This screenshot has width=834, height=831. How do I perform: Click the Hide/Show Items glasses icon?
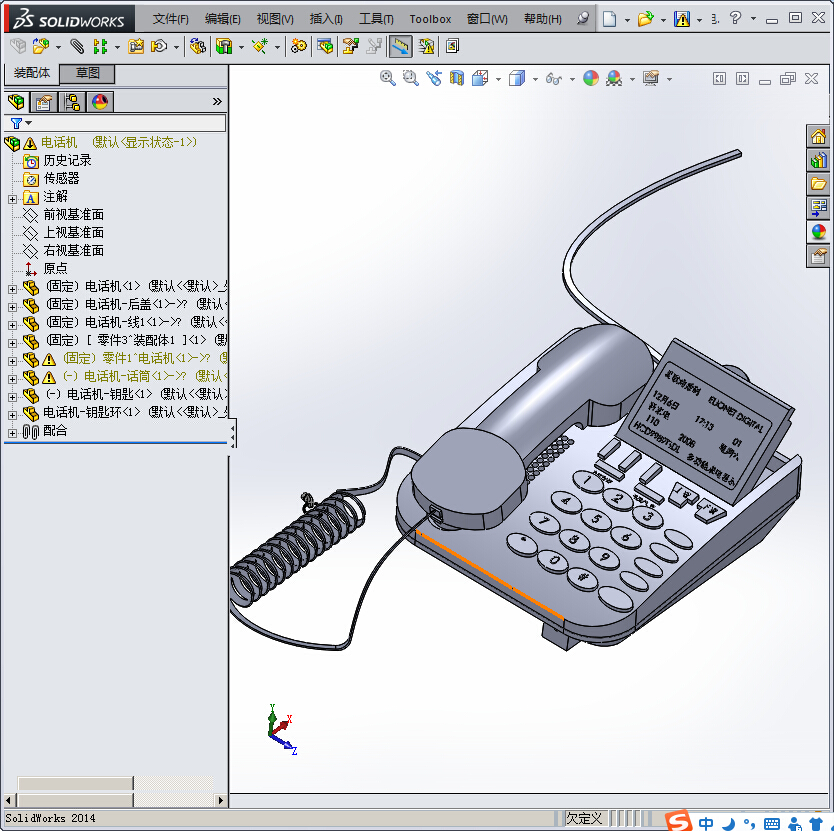click(x=554, y=79)
